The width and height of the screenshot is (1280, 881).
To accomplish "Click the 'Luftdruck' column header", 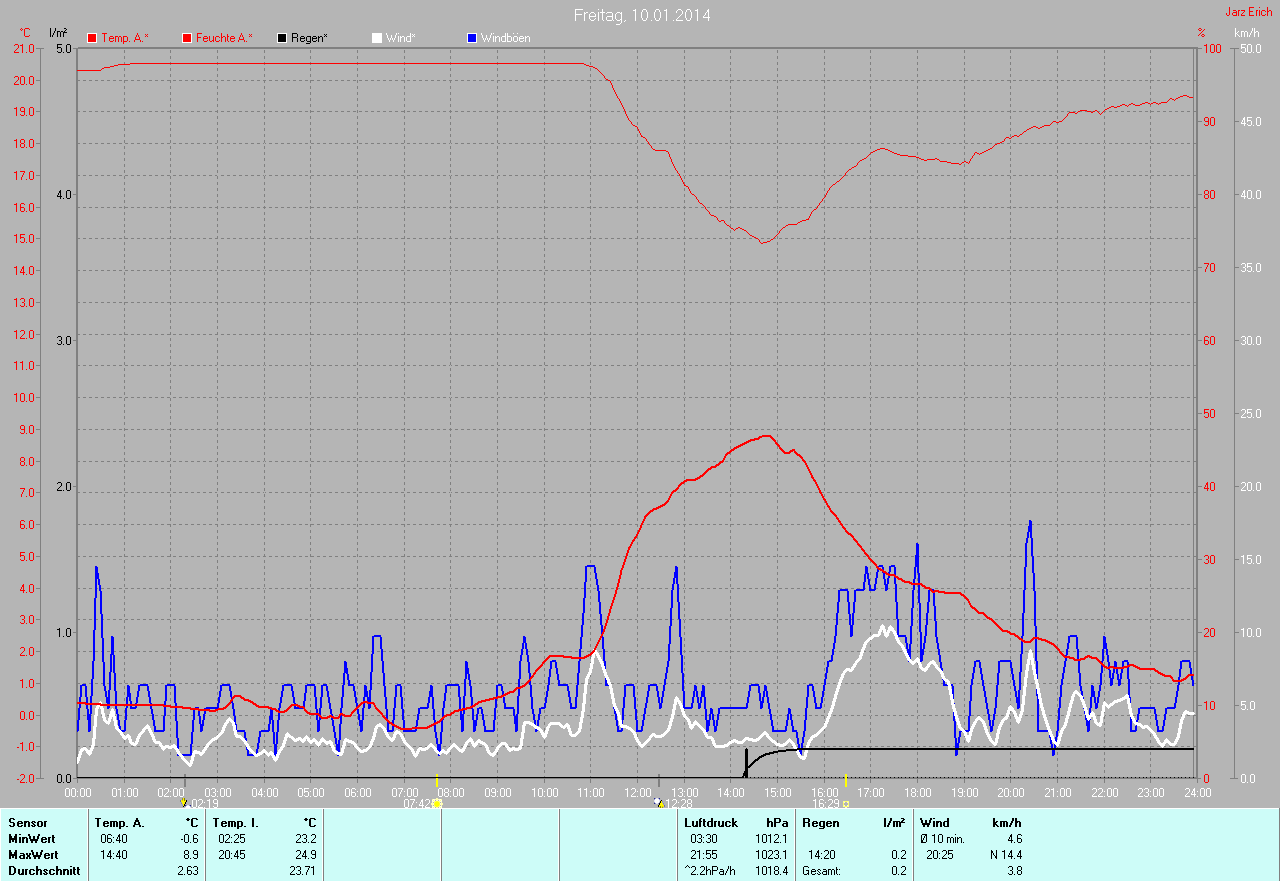I will pyautogui.click(x=711, y=823).
